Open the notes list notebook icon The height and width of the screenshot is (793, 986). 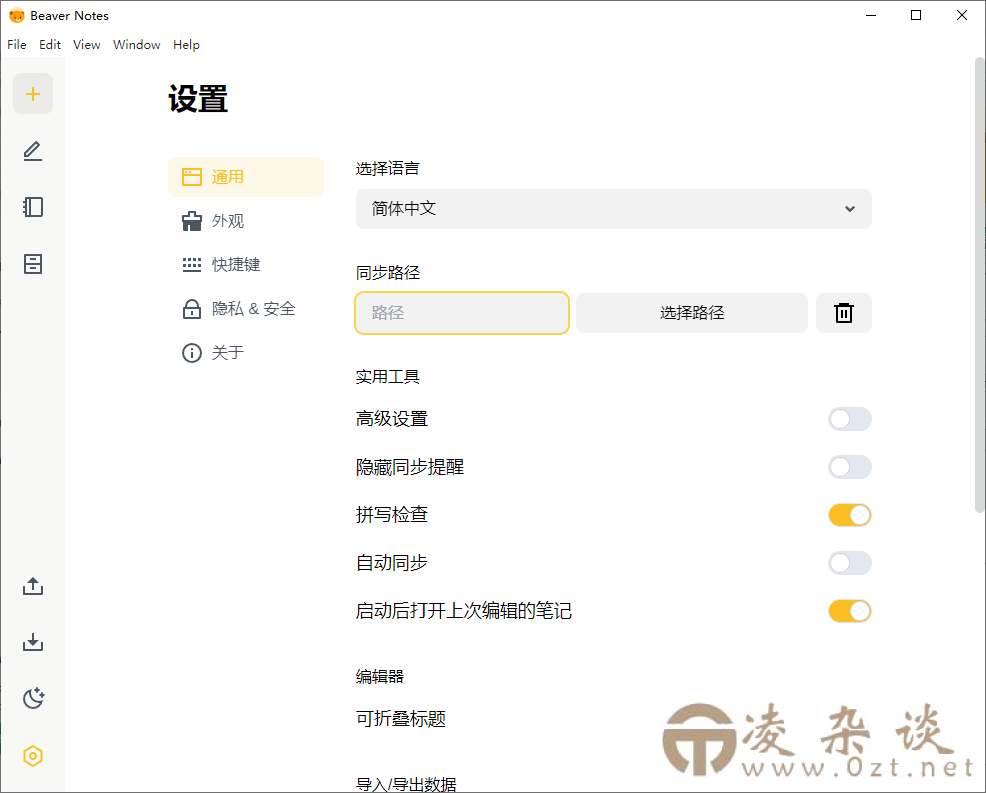point(33,207)
